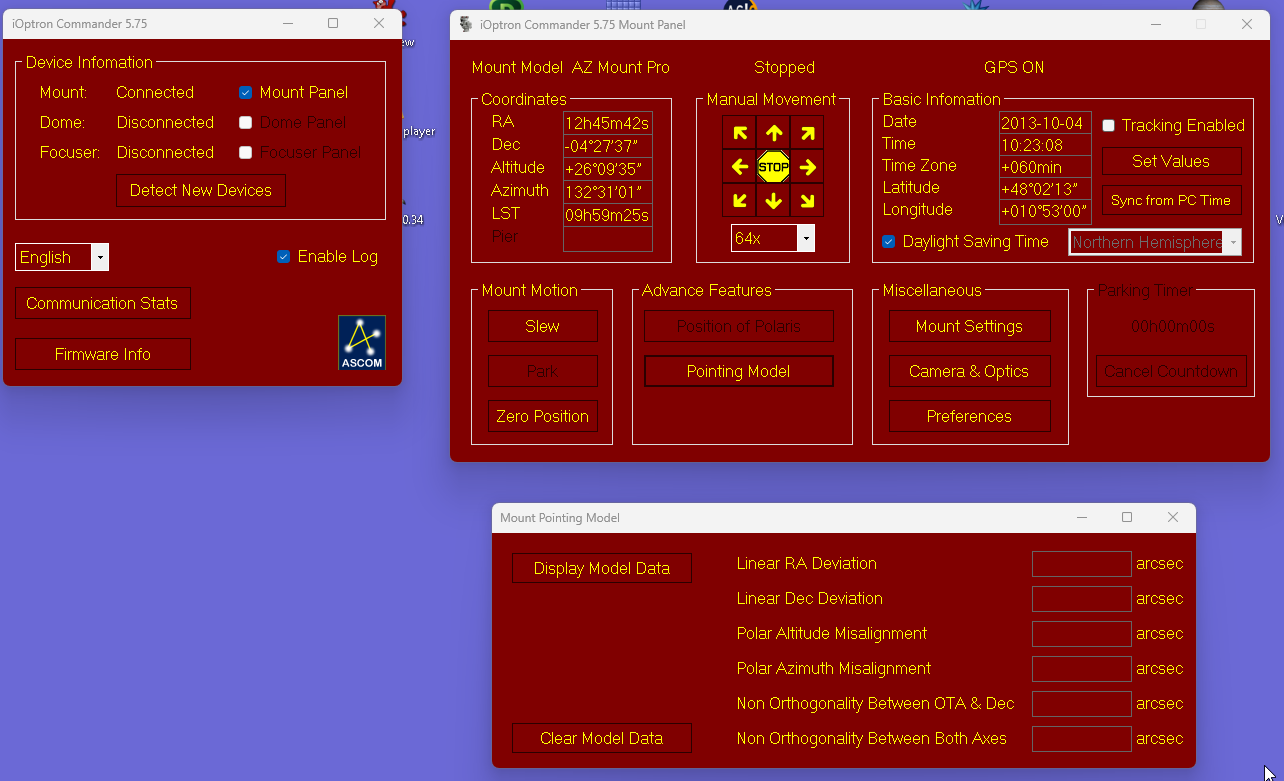1284x781 pixels.
Task: Click the Date field showing 2013-10-04
Action: pyautogui.click(x=1045, y=123)
